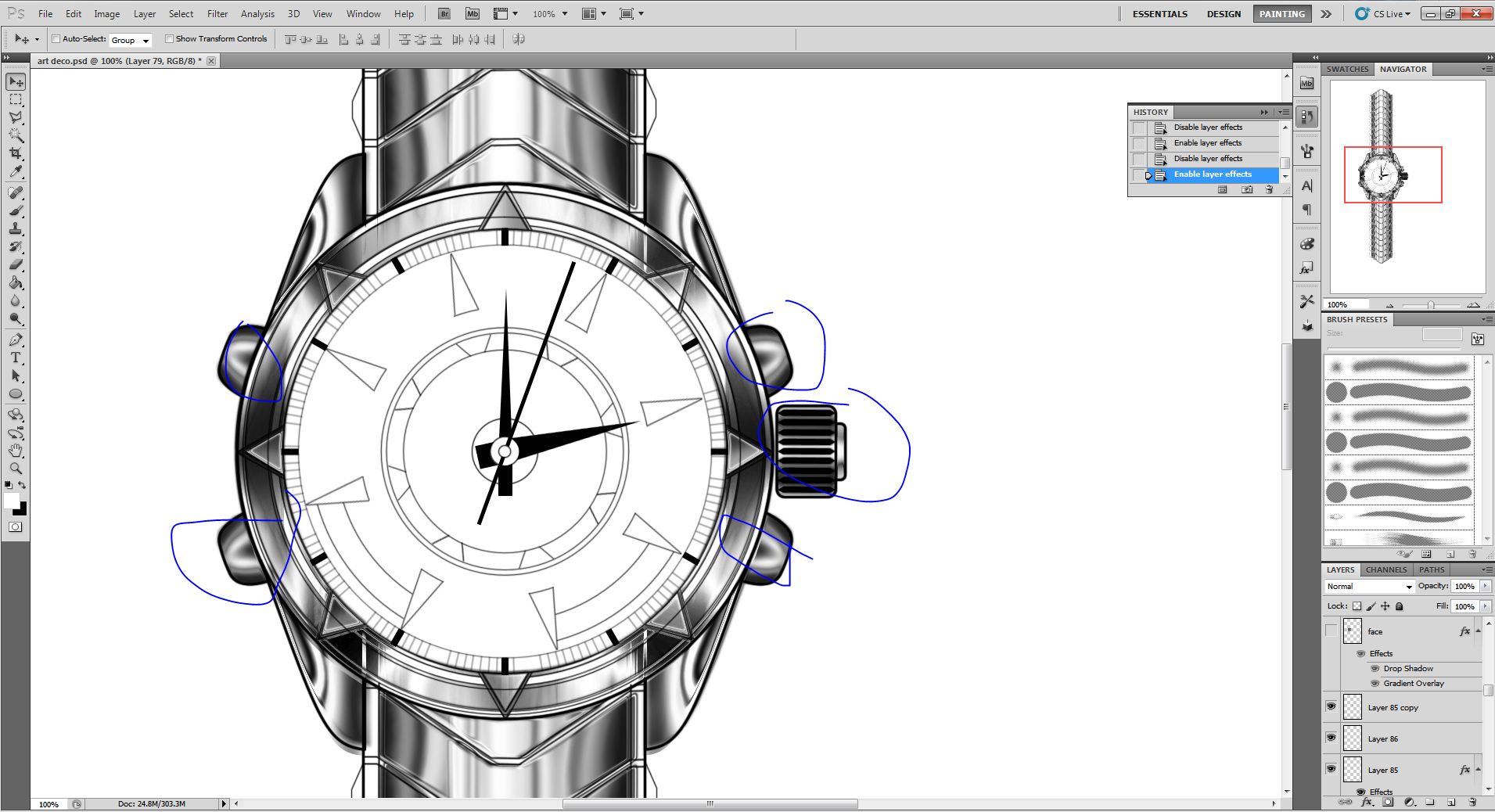Collapse the face layer effects list
This screenshot has width=1495, height=812.
[x=1478, y=631]
